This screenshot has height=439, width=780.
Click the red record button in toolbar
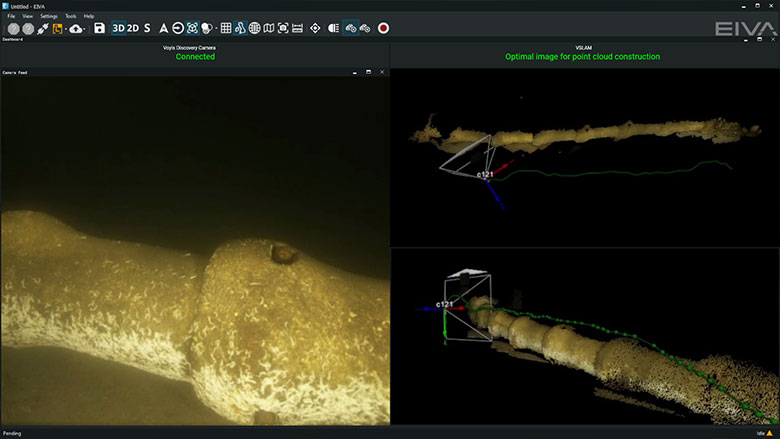[x=383, y=28]
